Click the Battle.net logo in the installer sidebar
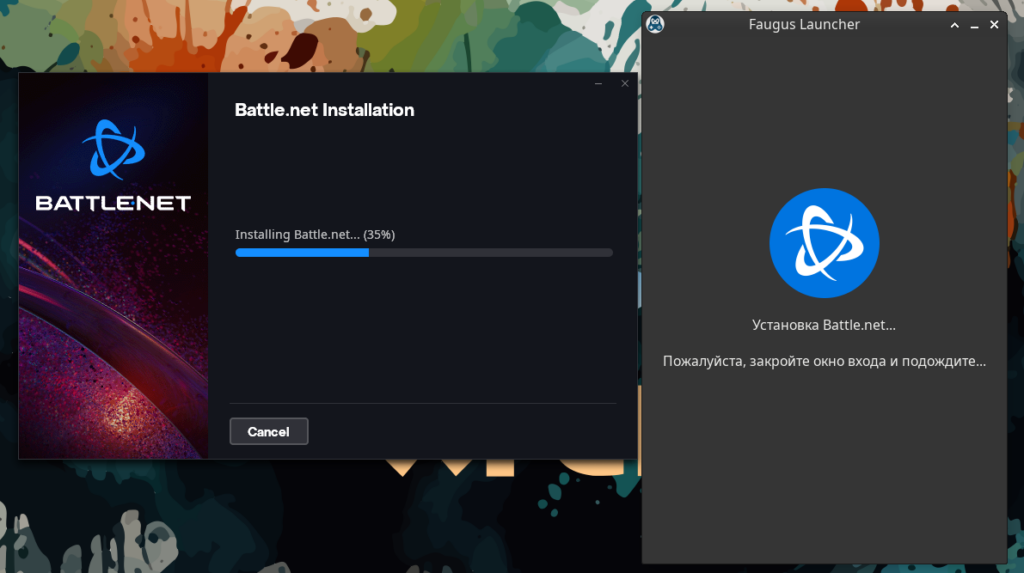 point(113,149)
